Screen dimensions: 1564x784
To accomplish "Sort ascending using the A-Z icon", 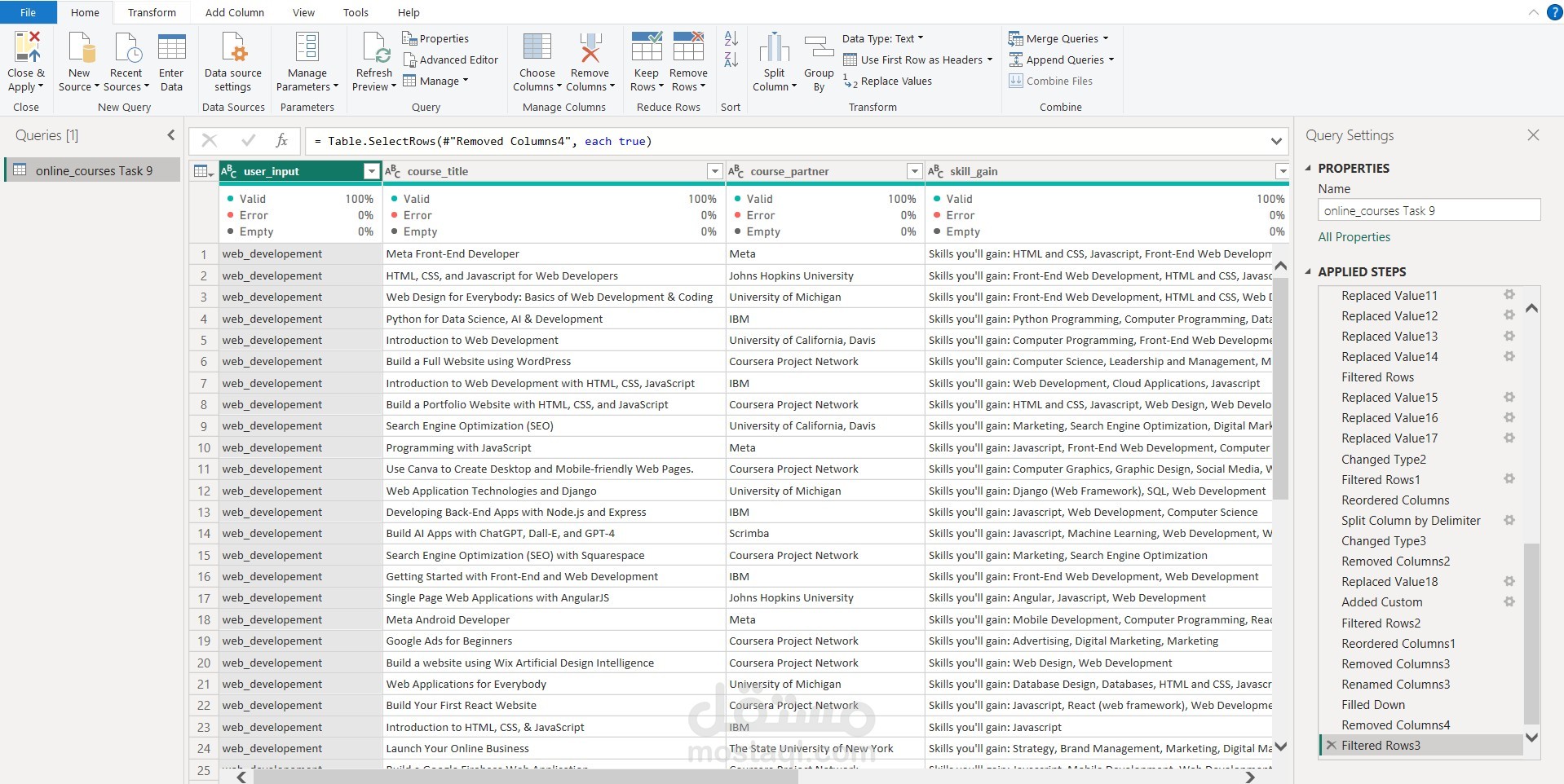I will [731, 38].
